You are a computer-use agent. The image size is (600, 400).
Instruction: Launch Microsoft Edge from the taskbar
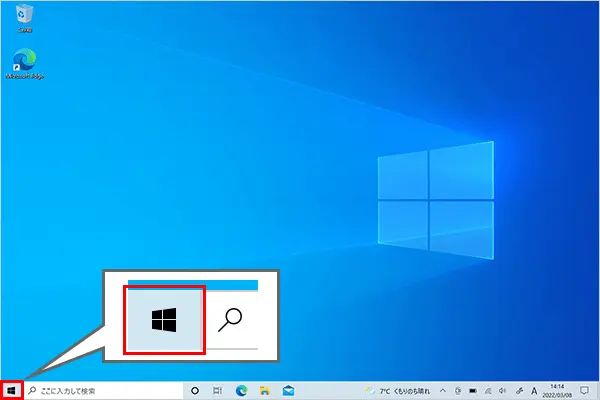click(x=241, y=391)
